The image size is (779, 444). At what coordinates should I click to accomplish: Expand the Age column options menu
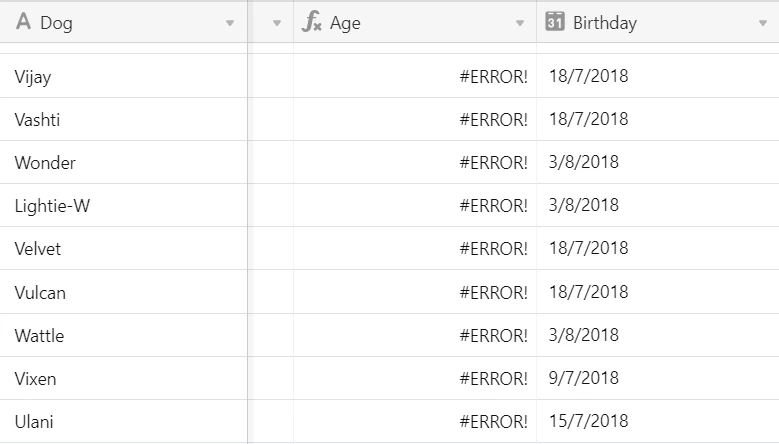click(x=520, y=23)
